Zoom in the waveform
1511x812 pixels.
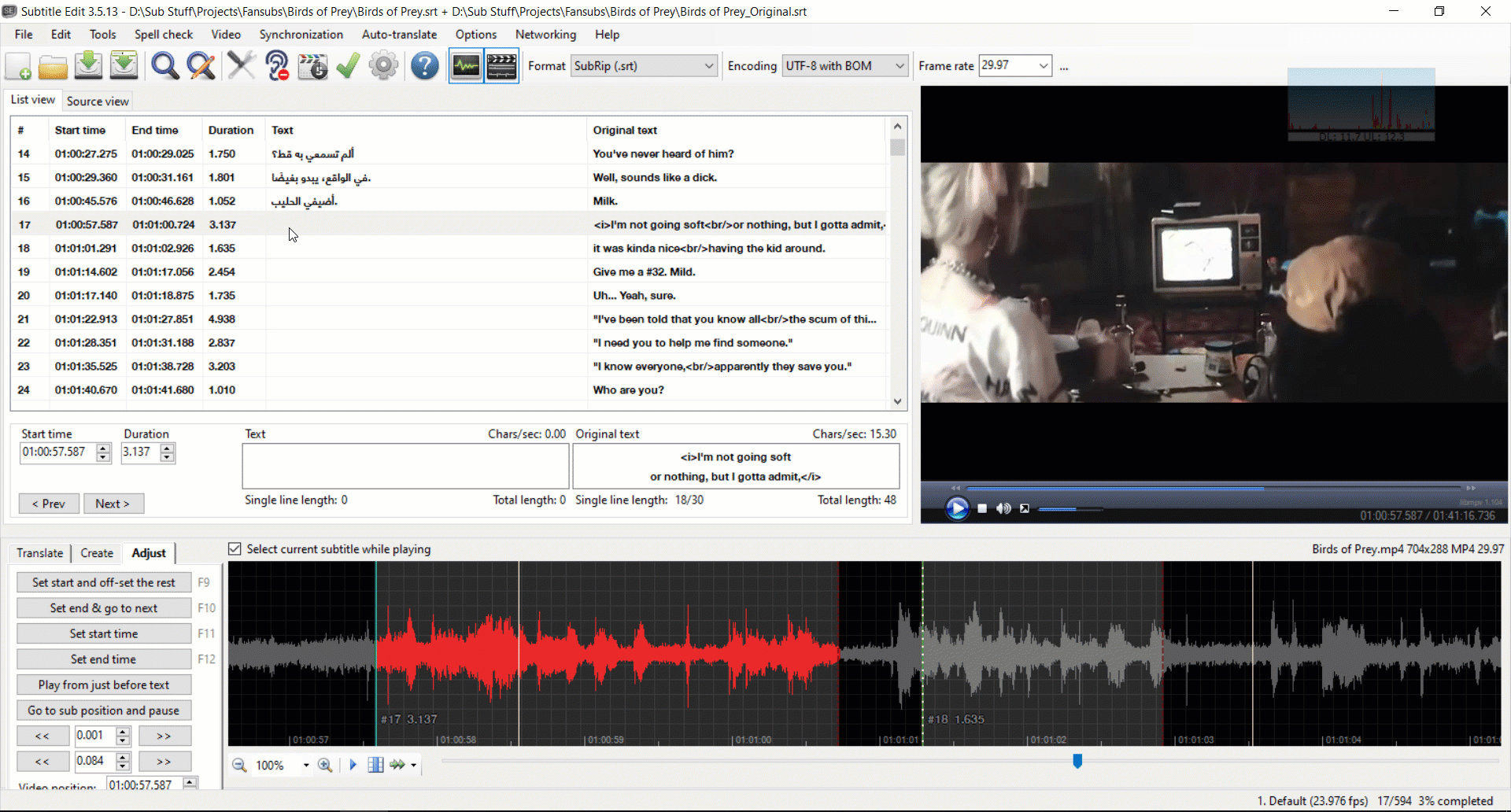point(325,765)
